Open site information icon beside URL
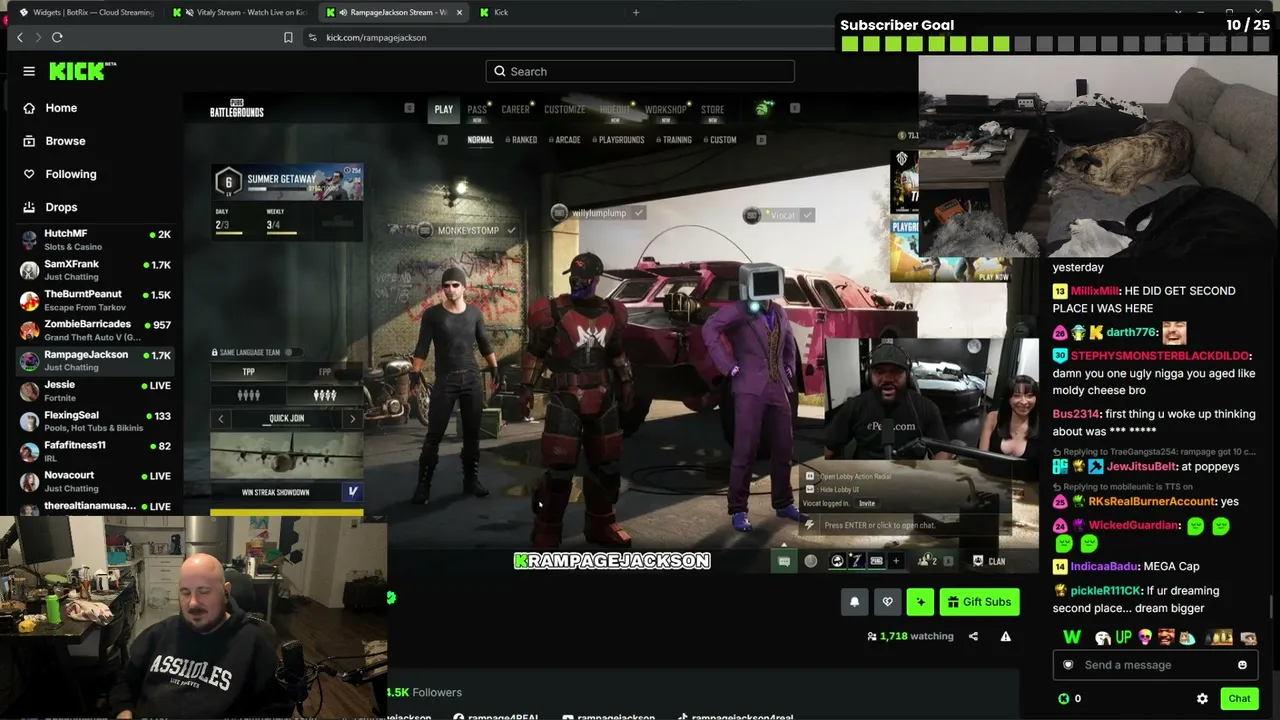 pyautogui.click(x=313, y=37)
